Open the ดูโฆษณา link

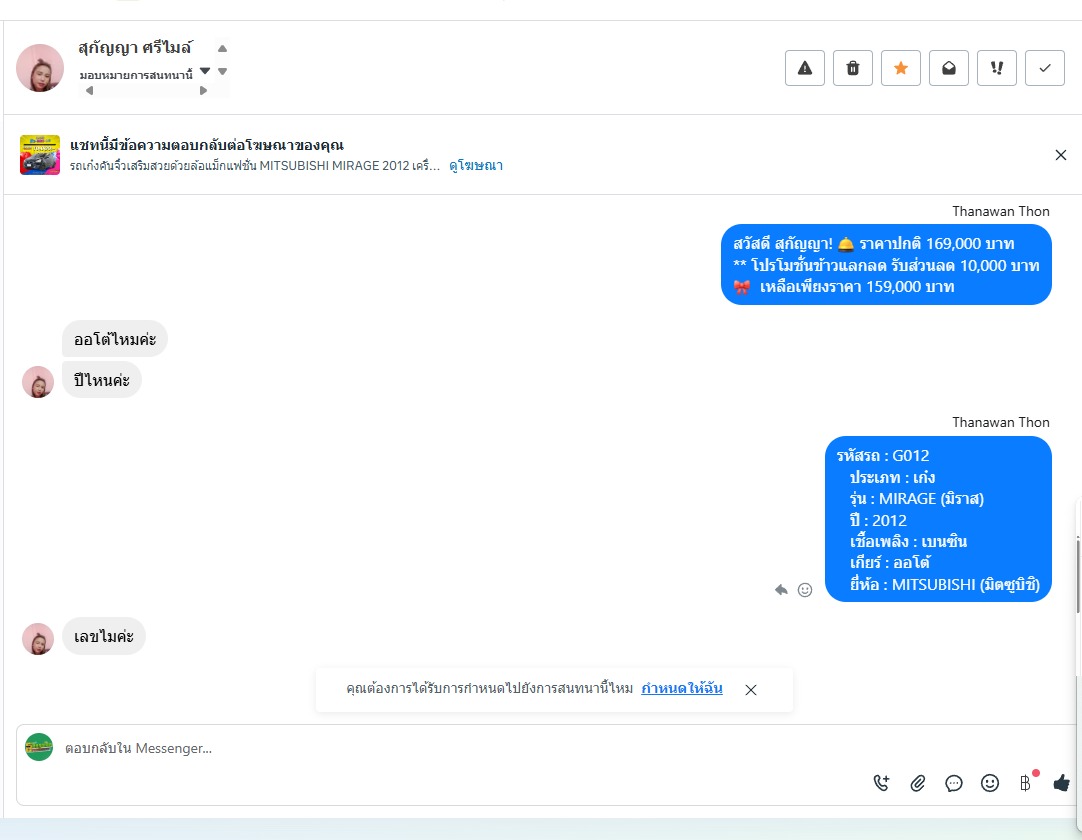475,166
